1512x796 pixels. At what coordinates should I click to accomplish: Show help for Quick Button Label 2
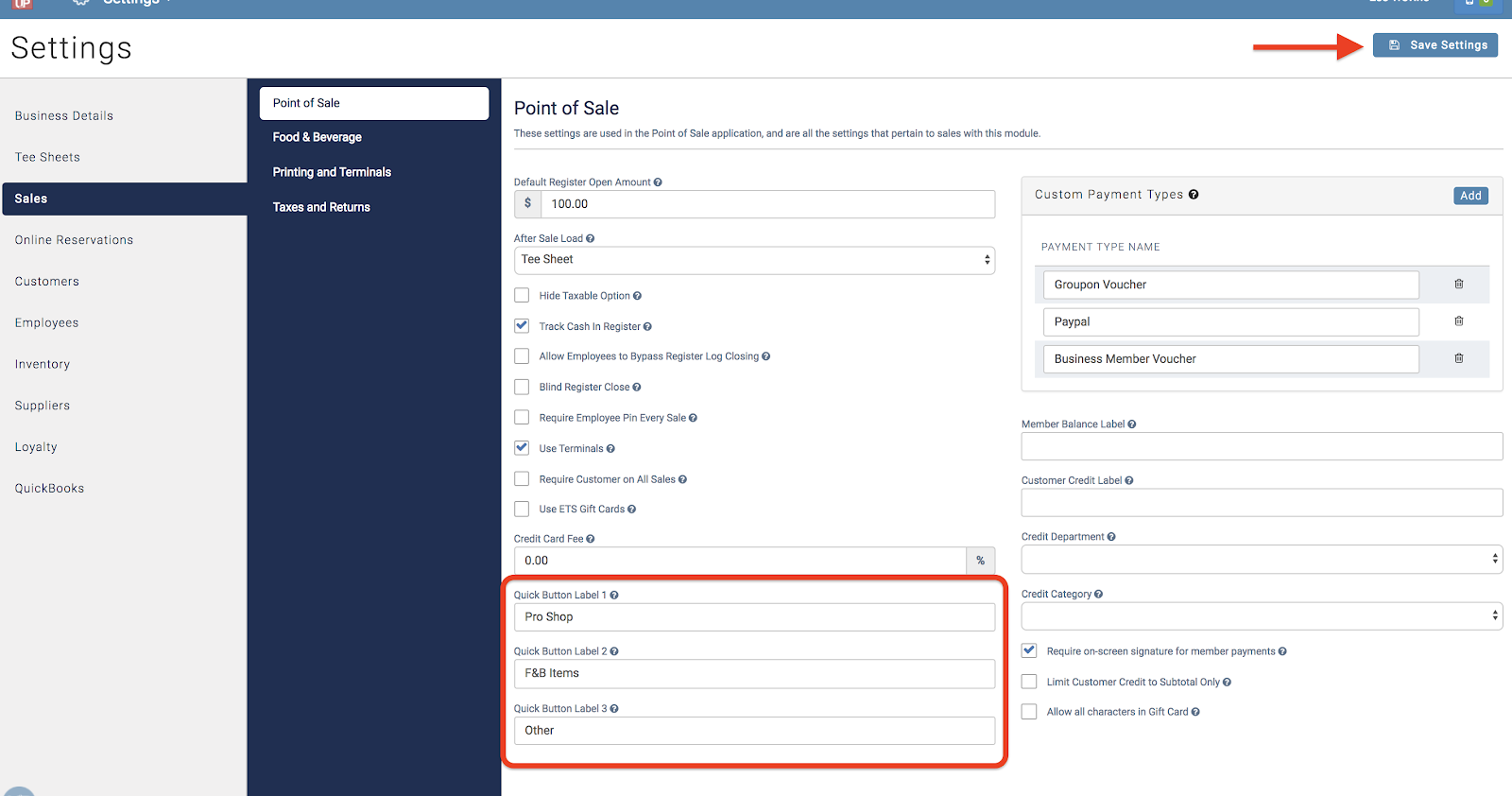tap(614, 651)
